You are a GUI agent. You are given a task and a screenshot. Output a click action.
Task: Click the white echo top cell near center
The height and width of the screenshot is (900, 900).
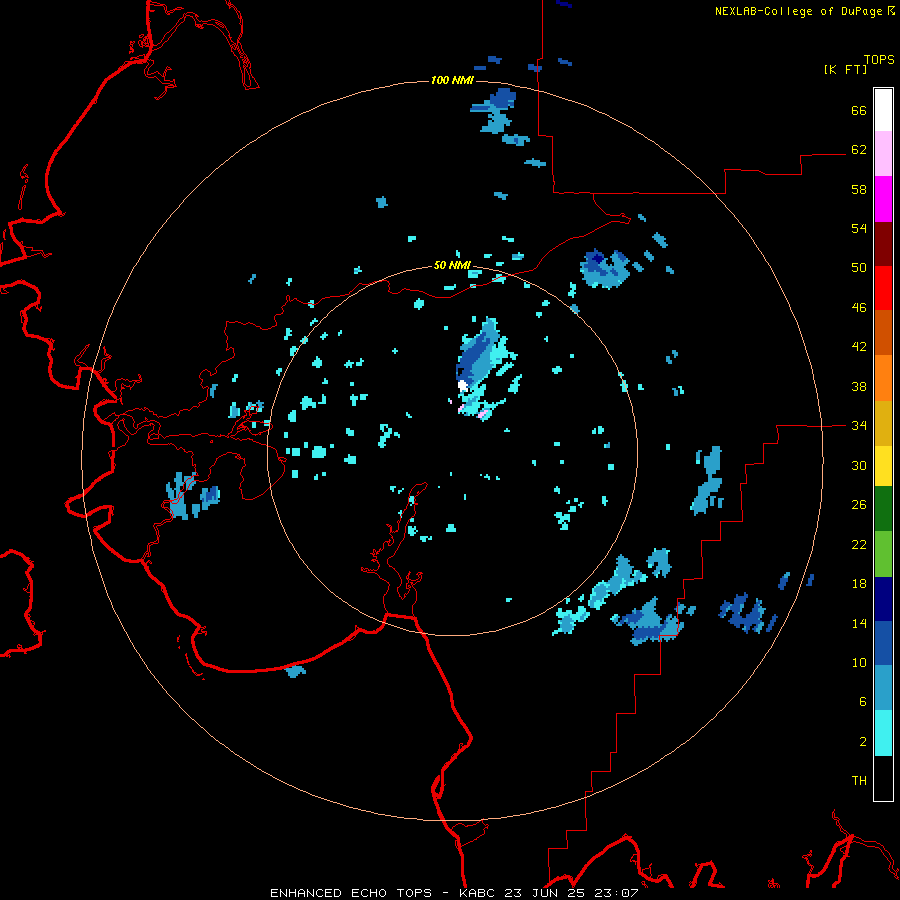(x=463, y=386)
